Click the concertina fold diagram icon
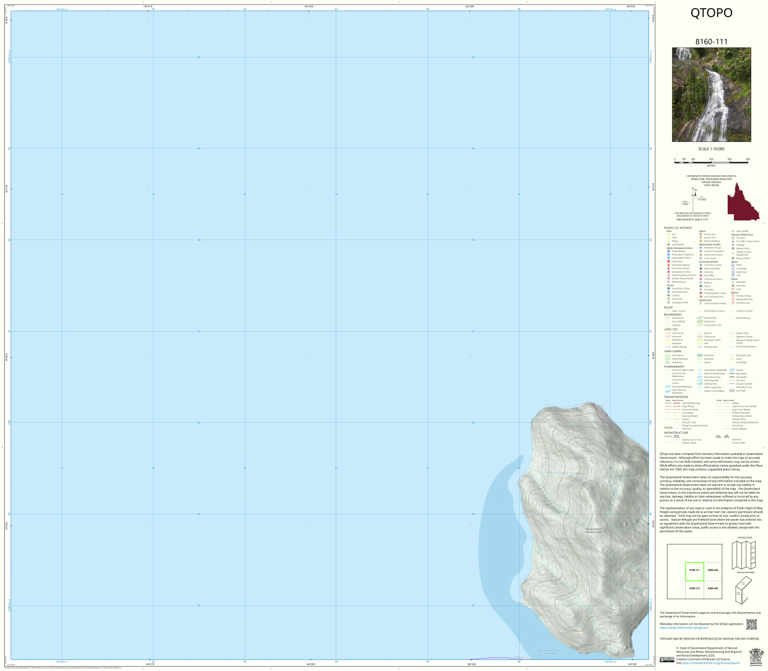Image resolution: width=768 pixels, height=671 pixels. (744, 554)
